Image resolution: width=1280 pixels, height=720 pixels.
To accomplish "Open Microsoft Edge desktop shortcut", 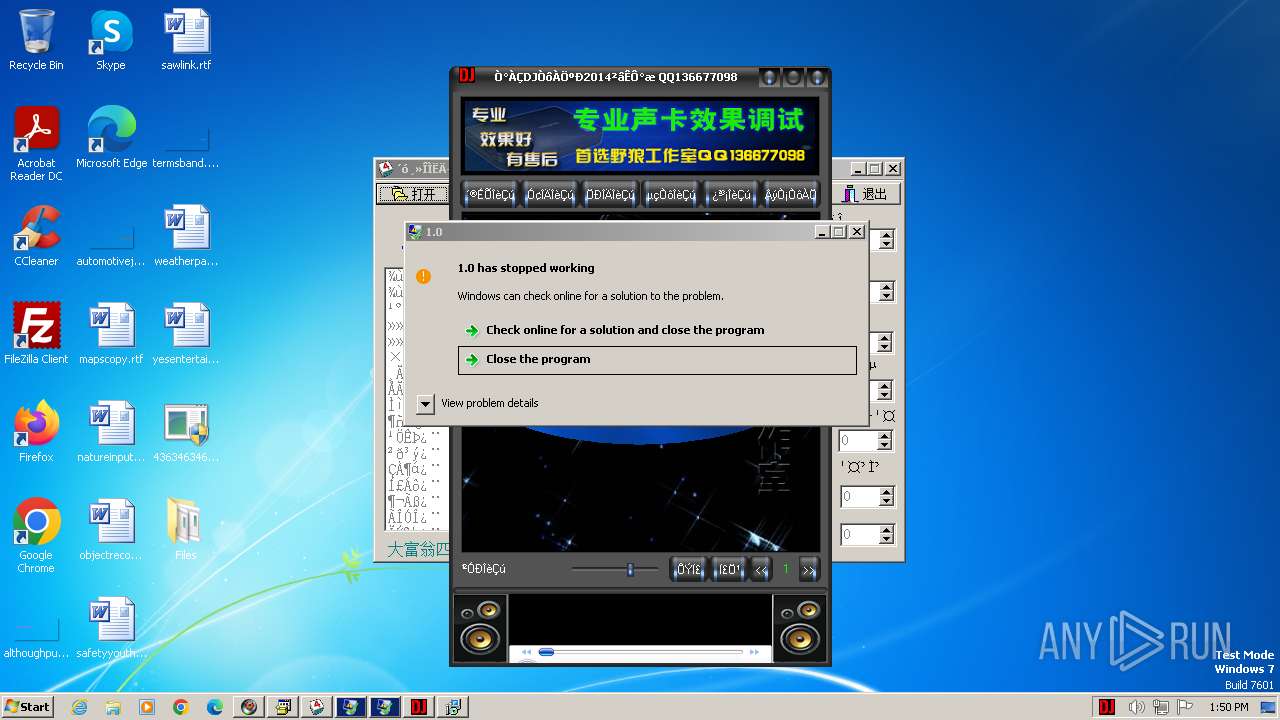I will (x=111, y=138).
